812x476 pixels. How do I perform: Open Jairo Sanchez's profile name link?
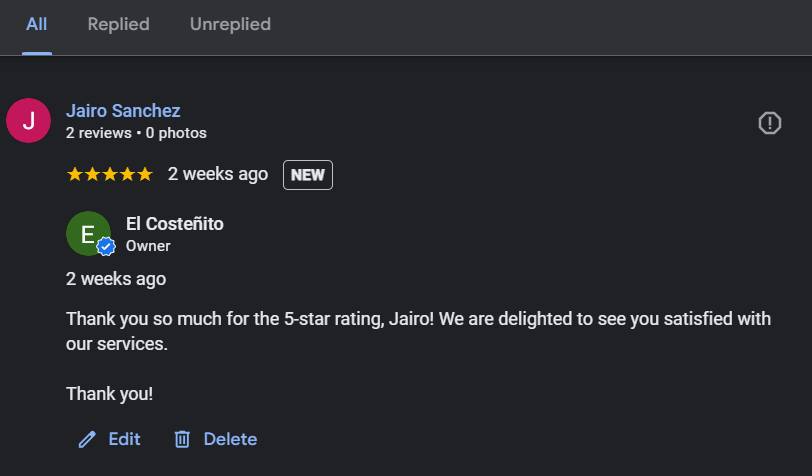tap(123, 110)
